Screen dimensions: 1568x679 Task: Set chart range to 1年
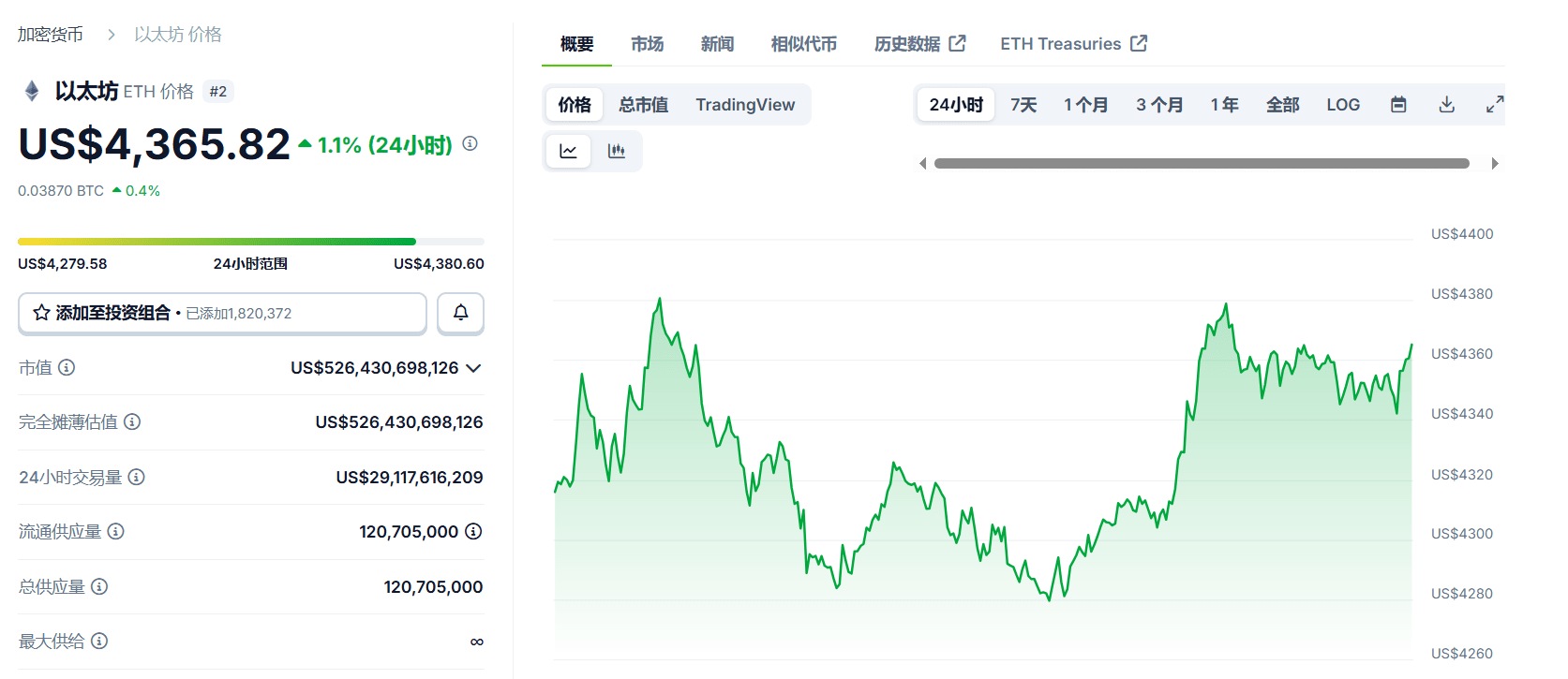click(1224, 105)
